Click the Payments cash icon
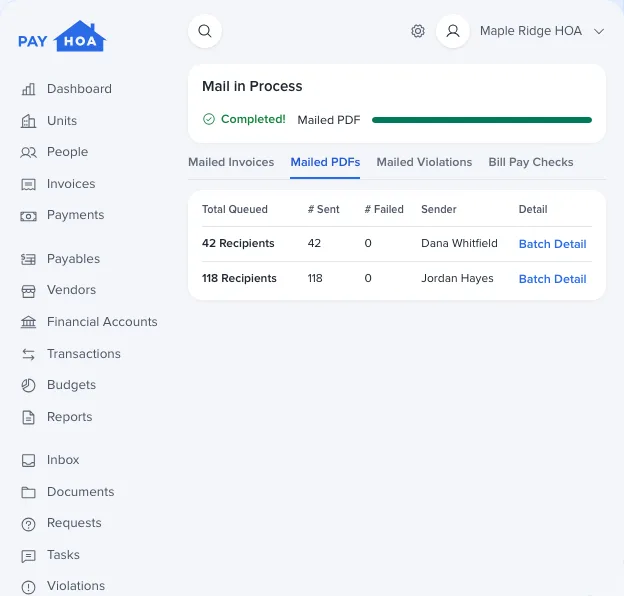Viewport: 624px width, 596px height. (x=28, y=216)
